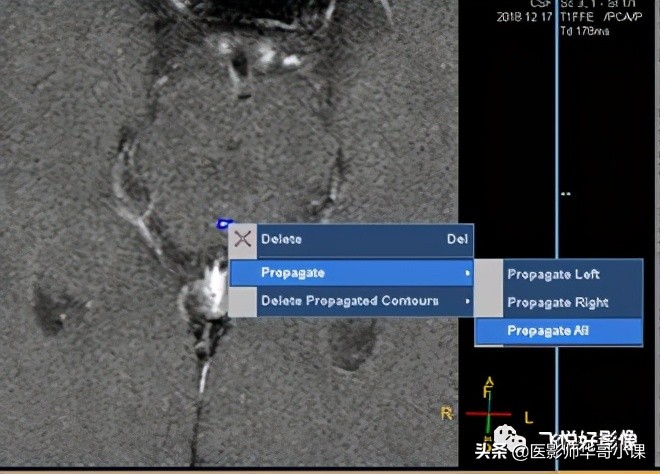Click the icon slot beside Propagate Left

487,274
